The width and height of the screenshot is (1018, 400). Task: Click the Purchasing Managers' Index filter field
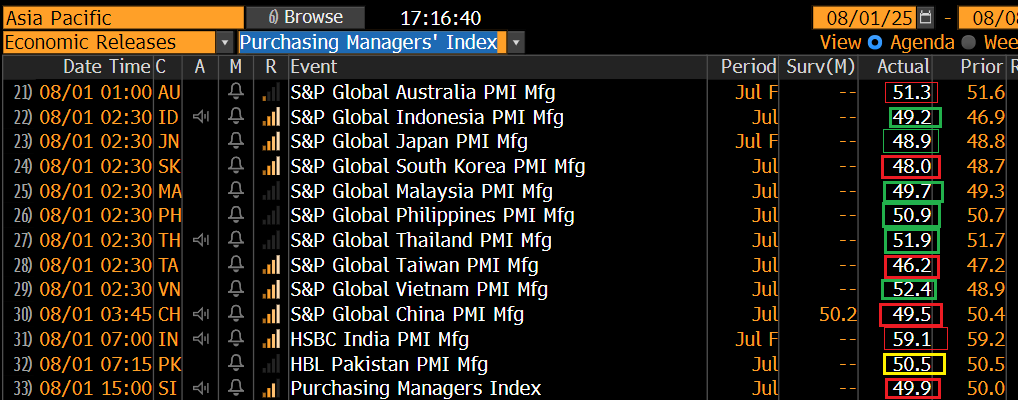point(373,43)
